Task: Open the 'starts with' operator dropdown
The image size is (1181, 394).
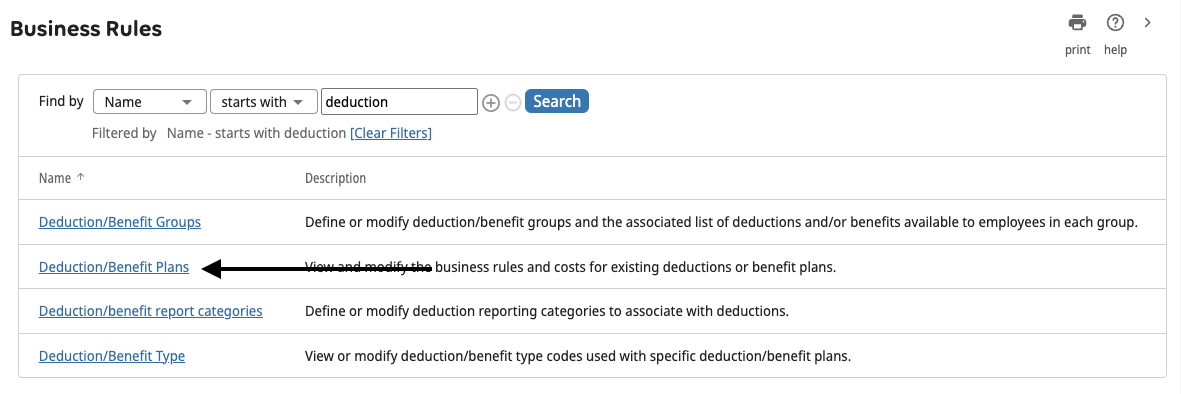Action: point(264,102)
